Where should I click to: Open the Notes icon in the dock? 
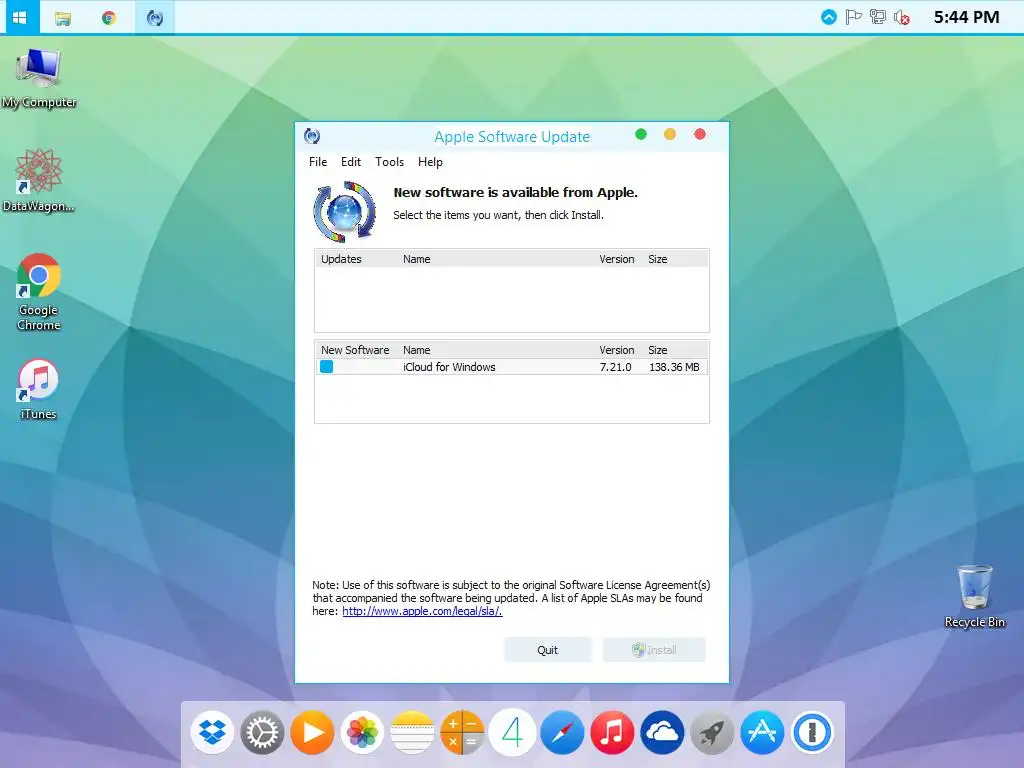pos(412,732)
